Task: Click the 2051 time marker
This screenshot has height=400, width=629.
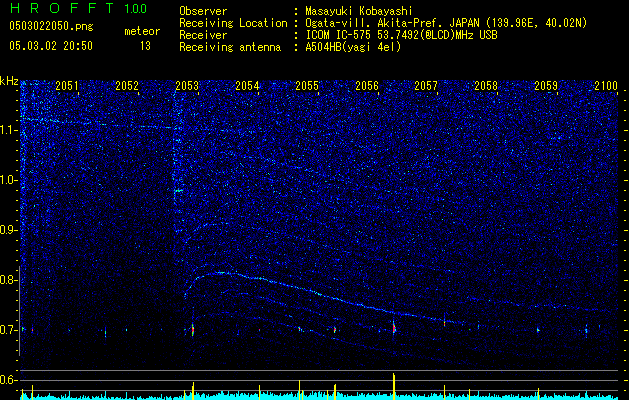Action: pyautogui.click(x=67, y=86)
